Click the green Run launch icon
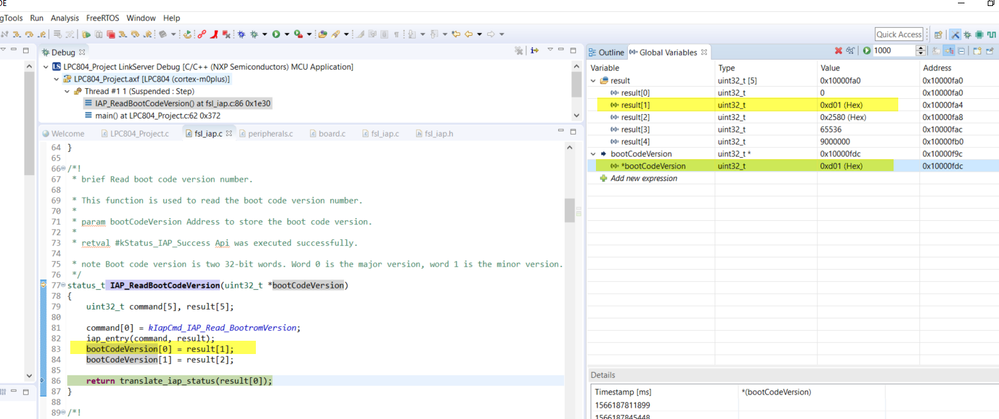This screenshot has height=419, width=999. tap(276, 34)
